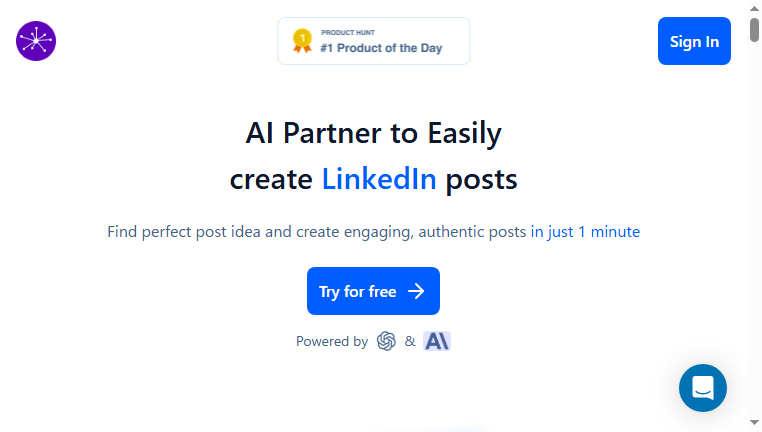Click the scrollbar up arrow
Viewport: 762px width, 432px height.
click(754, 8)
